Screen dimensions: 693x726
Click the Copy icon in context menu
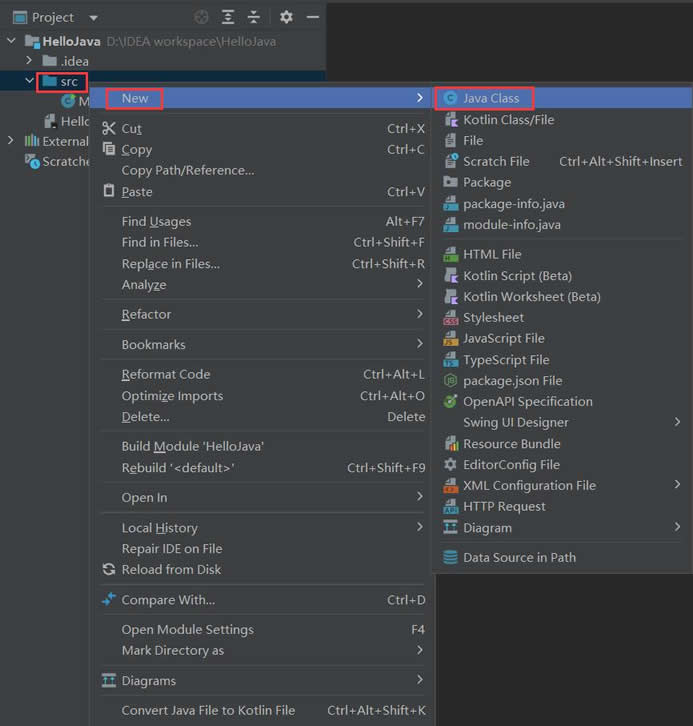[x=109, y=149]
